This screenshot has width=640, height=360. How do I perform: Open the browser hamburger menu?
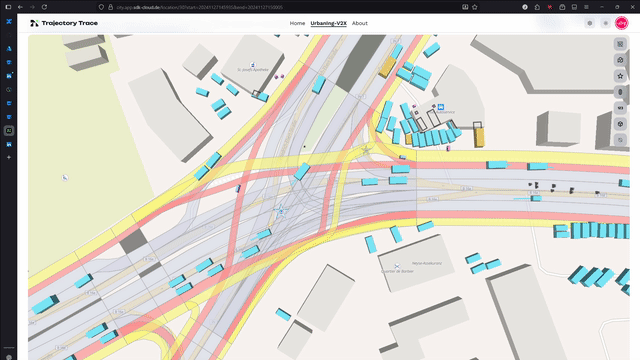586,7
